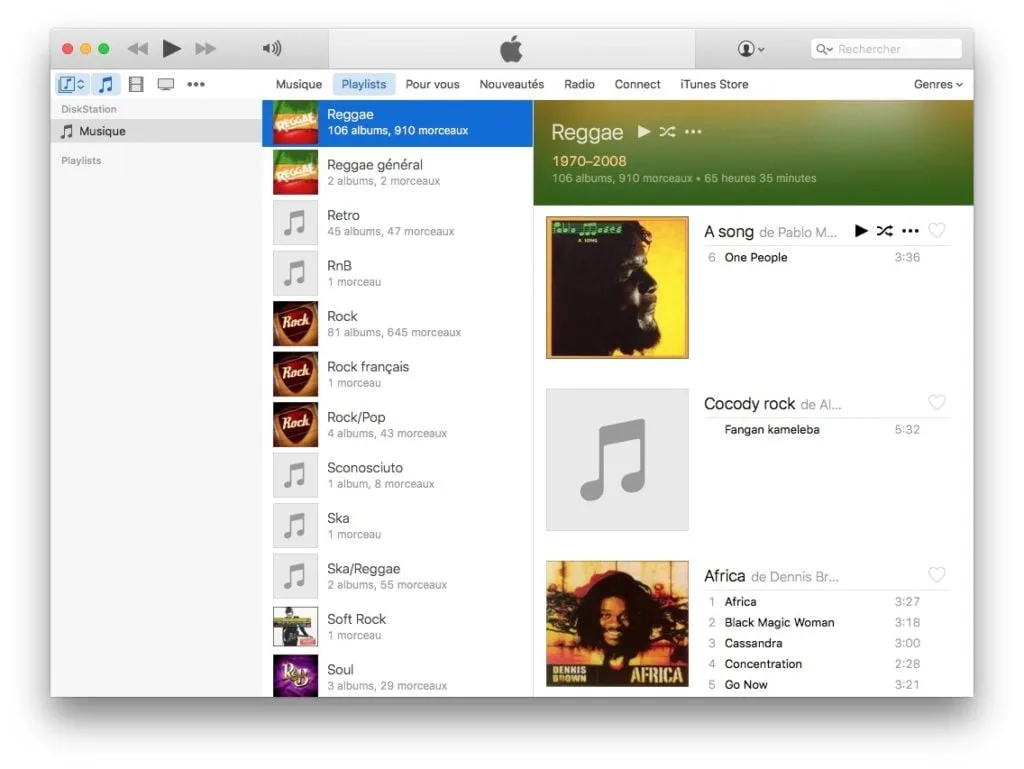The image size is (1024, 769).
Task: Switch to the Radio tab
Action: click(x=579, y=84)
